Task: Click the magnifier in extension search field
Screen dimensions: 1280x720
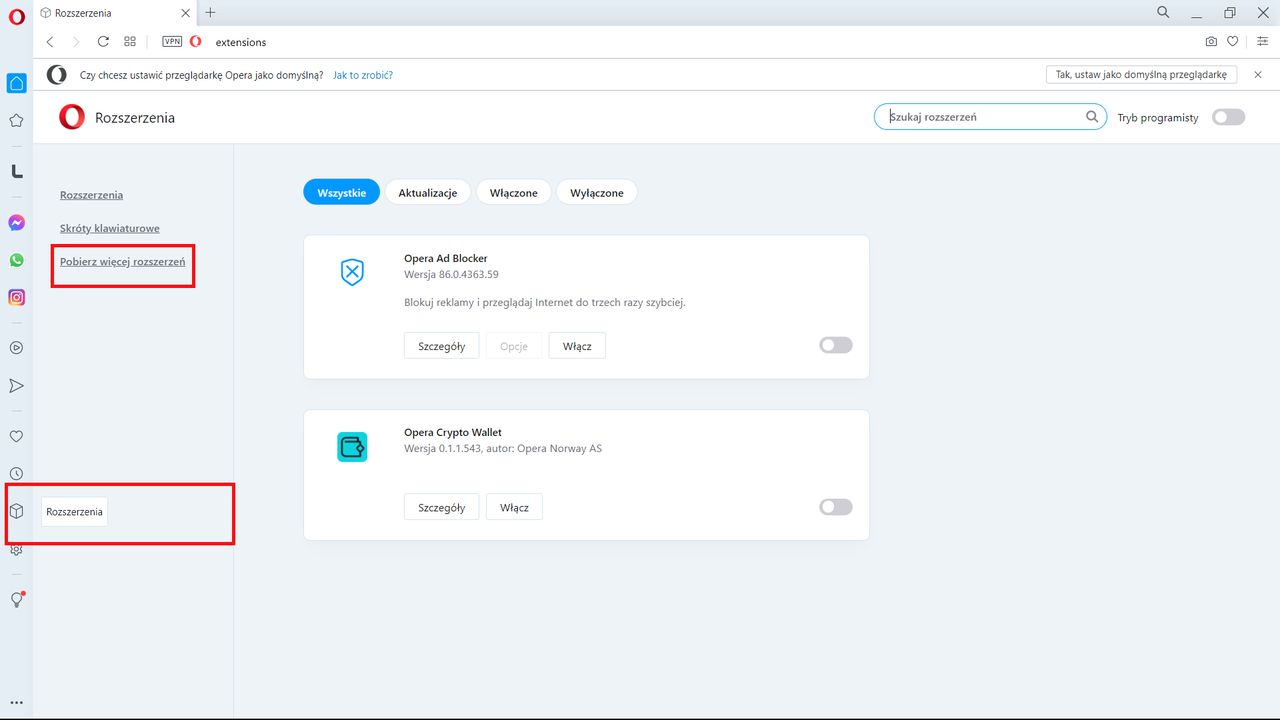Action: [x=1092, y=117]
